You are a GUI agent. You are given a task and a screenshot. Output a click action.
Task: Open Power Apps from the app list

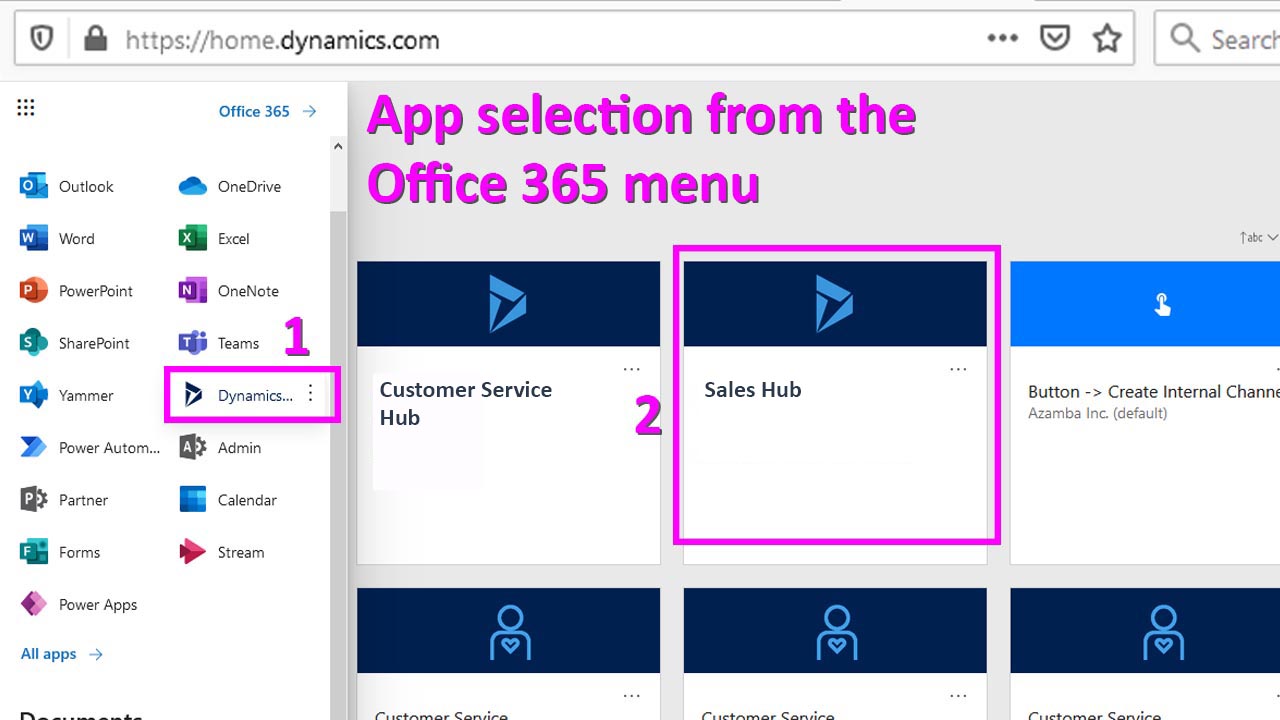tap(78, 605)
